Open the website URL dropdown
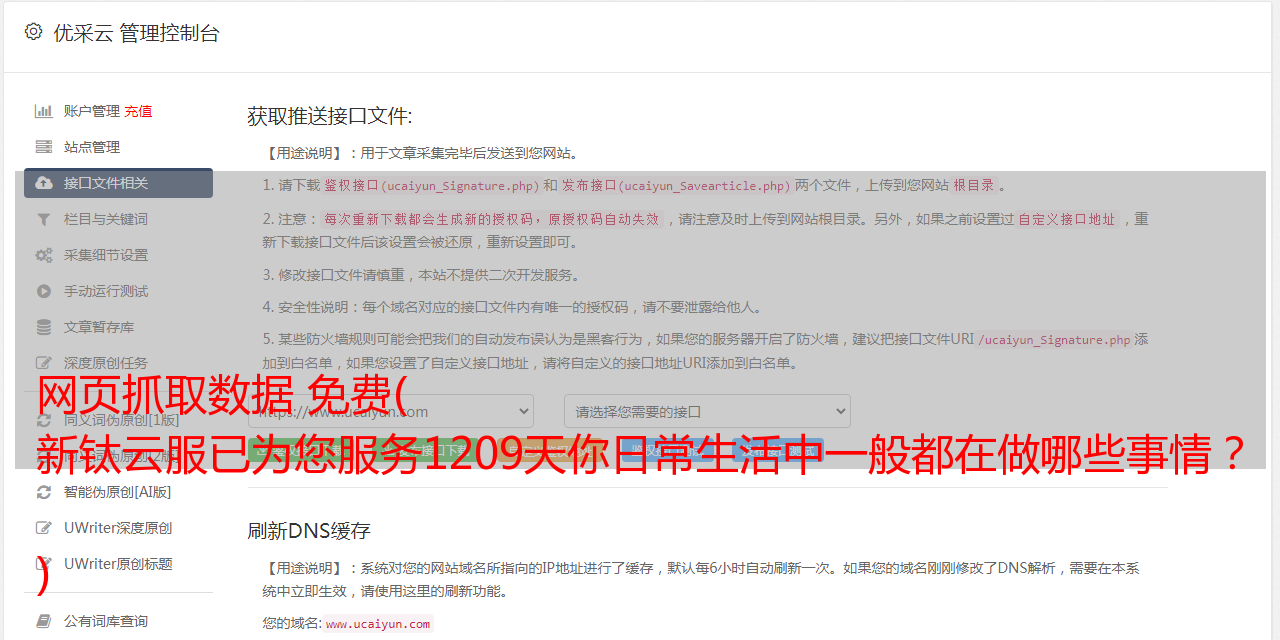 (391, 411)
